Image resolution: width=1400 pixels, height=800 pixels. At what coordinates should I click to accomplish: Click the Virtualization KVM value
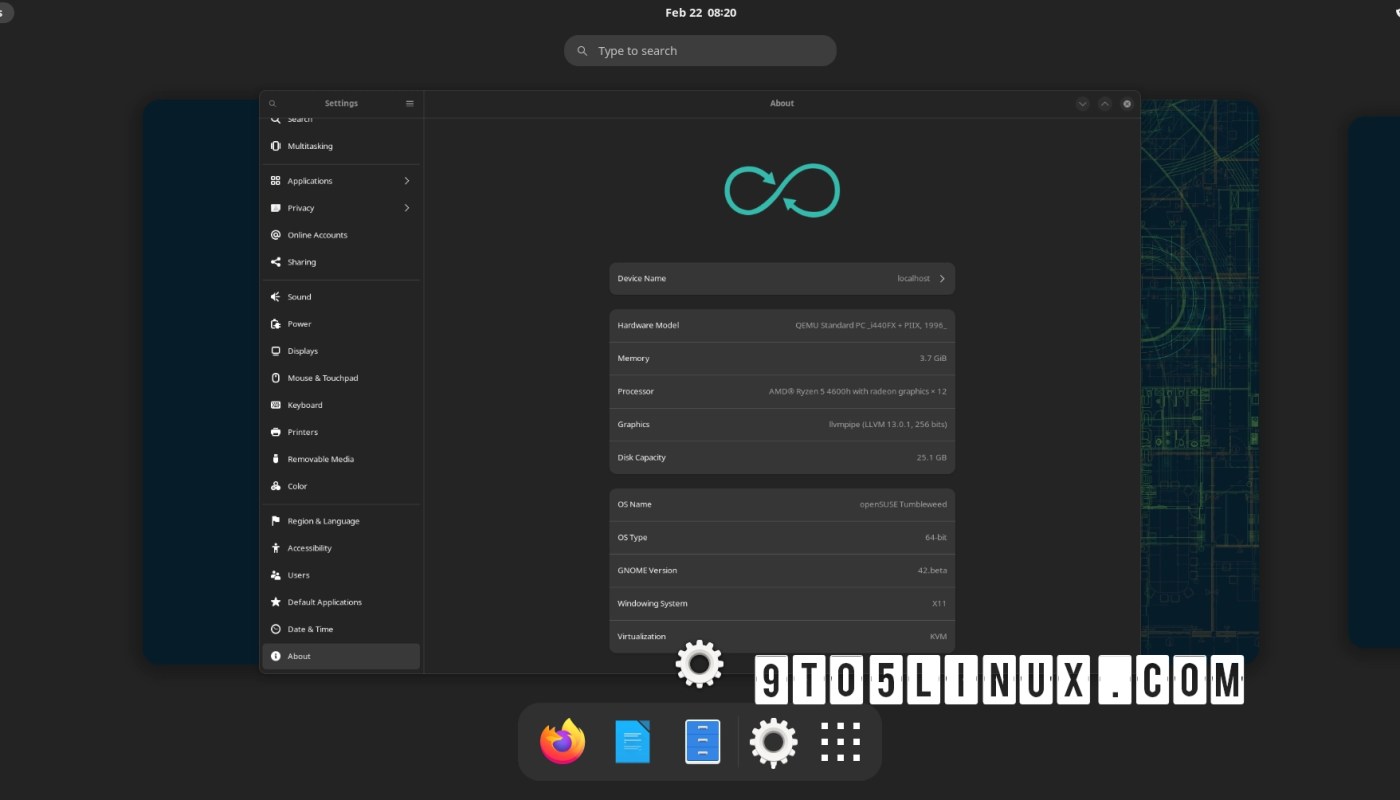[x=938, y=636]
